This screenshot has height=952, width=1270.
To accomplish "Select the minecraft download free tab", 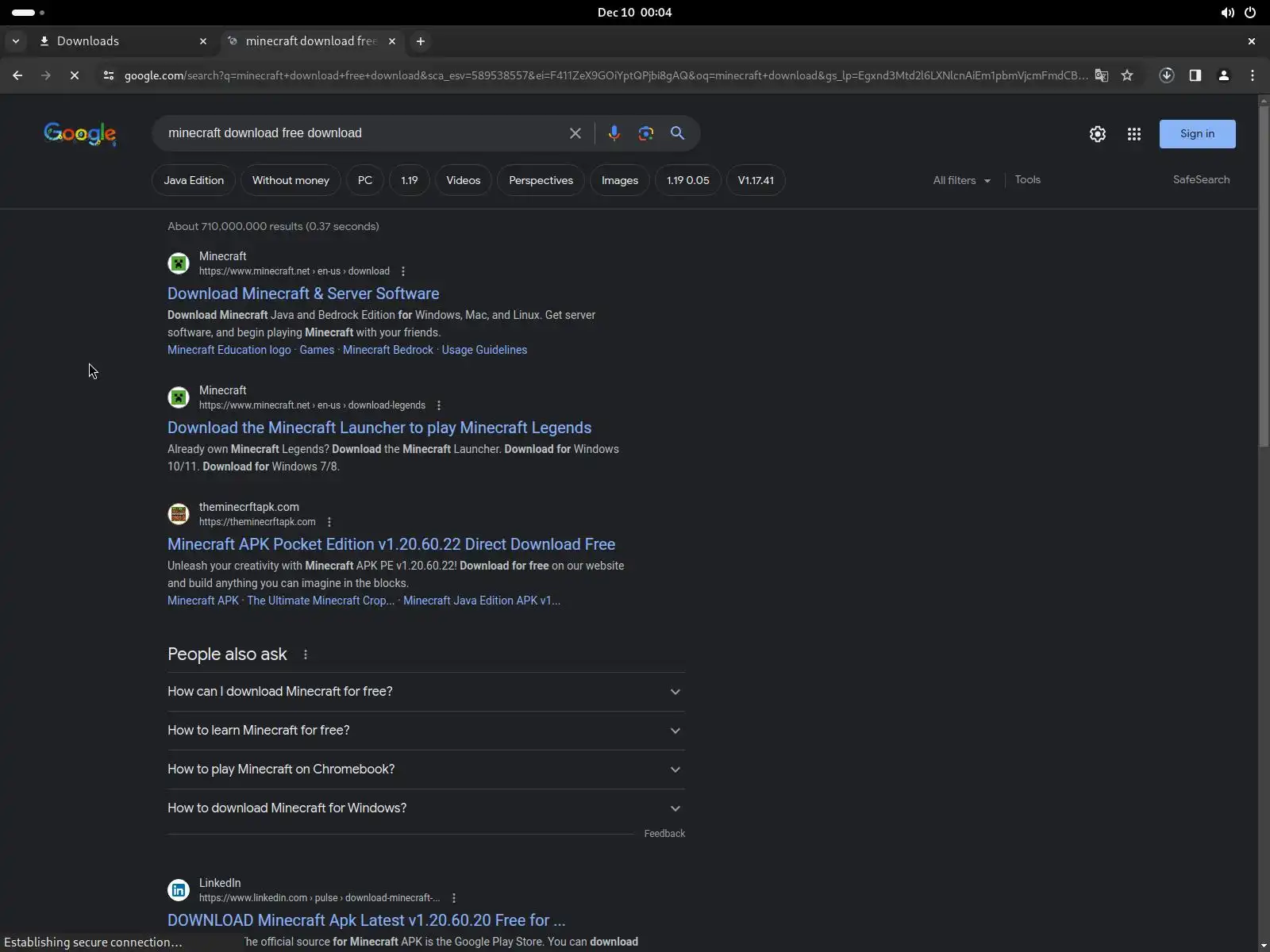I will (x=312, y=41).
